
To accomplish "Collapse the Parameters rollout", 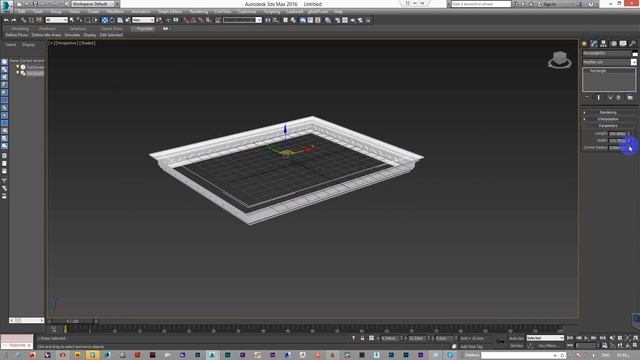I will coord(608,126).
